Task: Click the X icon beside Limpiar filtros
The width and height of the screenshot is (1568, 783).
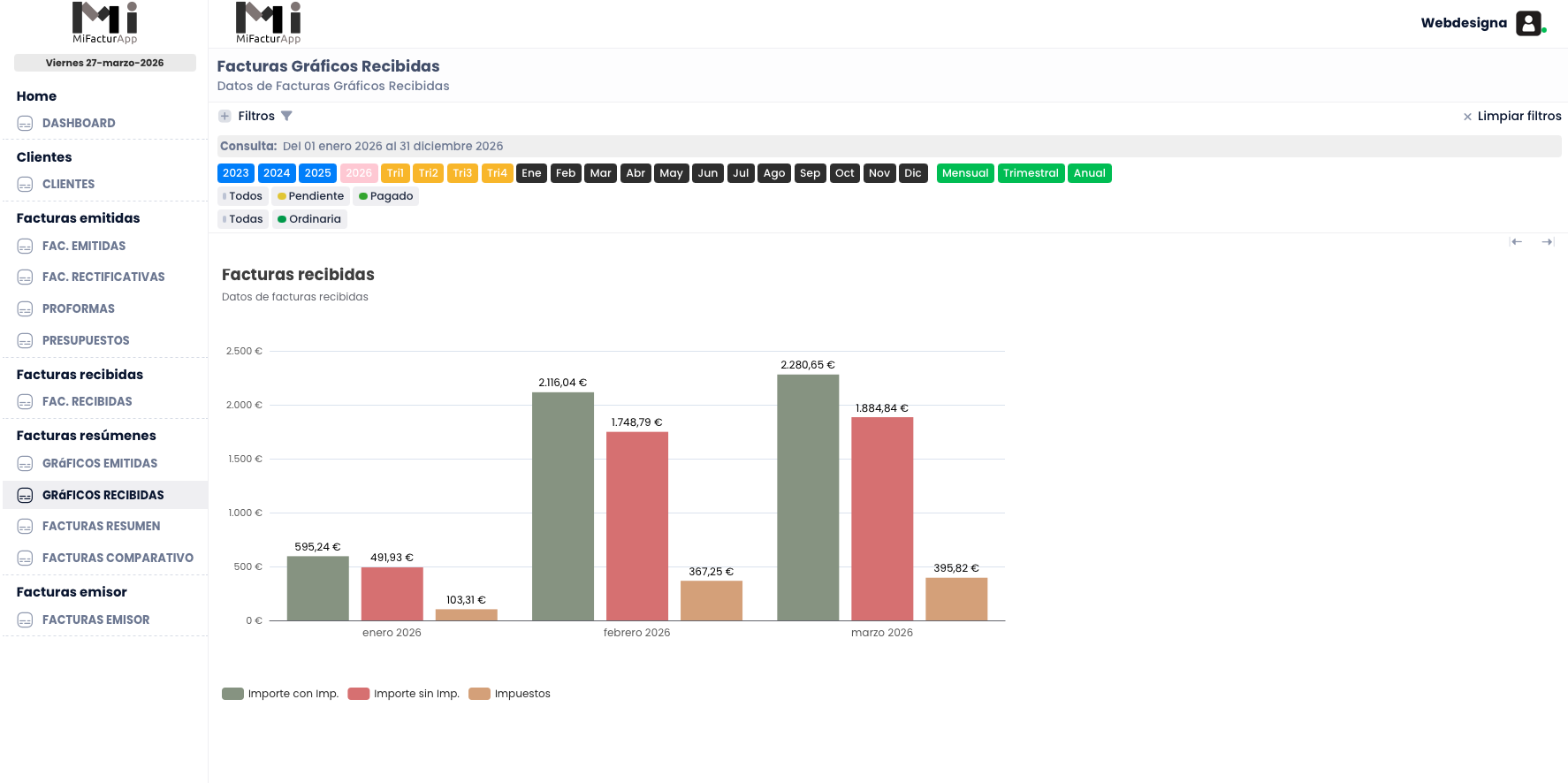Action: [x=1467, y=117]
